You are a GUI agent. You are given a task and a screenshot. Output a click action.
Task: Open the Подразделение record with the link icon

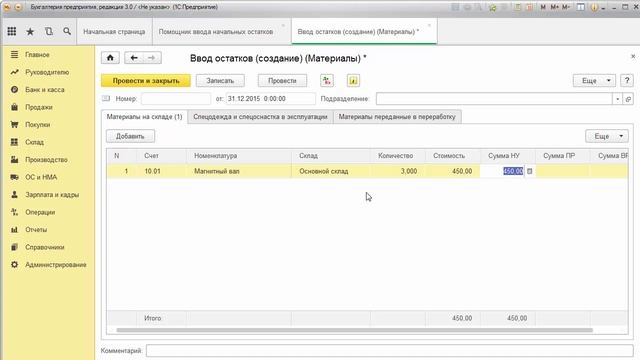629,99
